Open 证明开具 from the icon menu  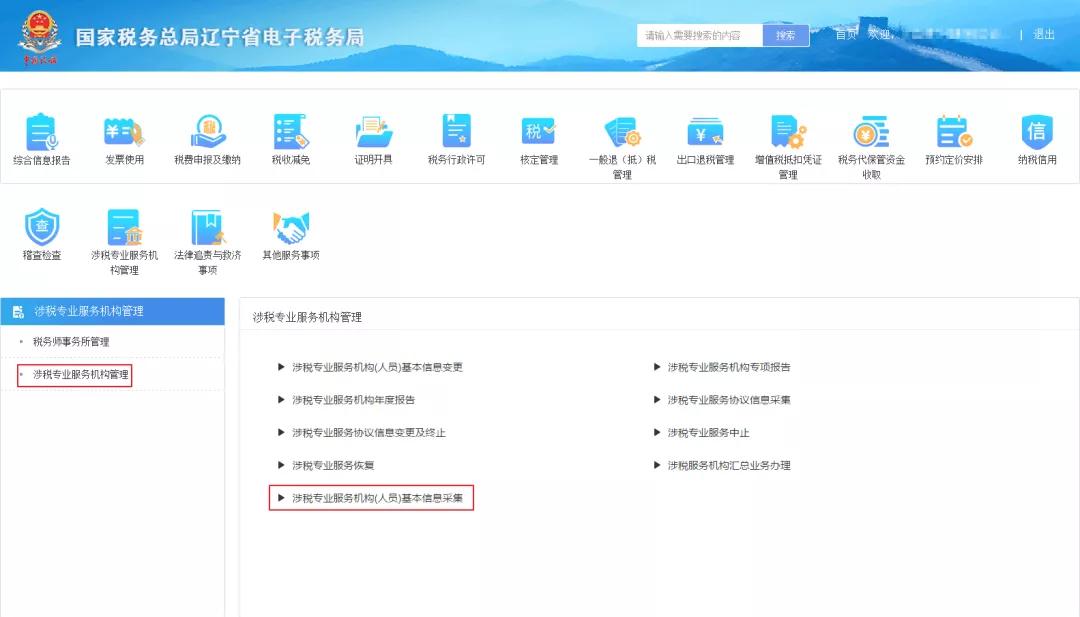(373, 140)
